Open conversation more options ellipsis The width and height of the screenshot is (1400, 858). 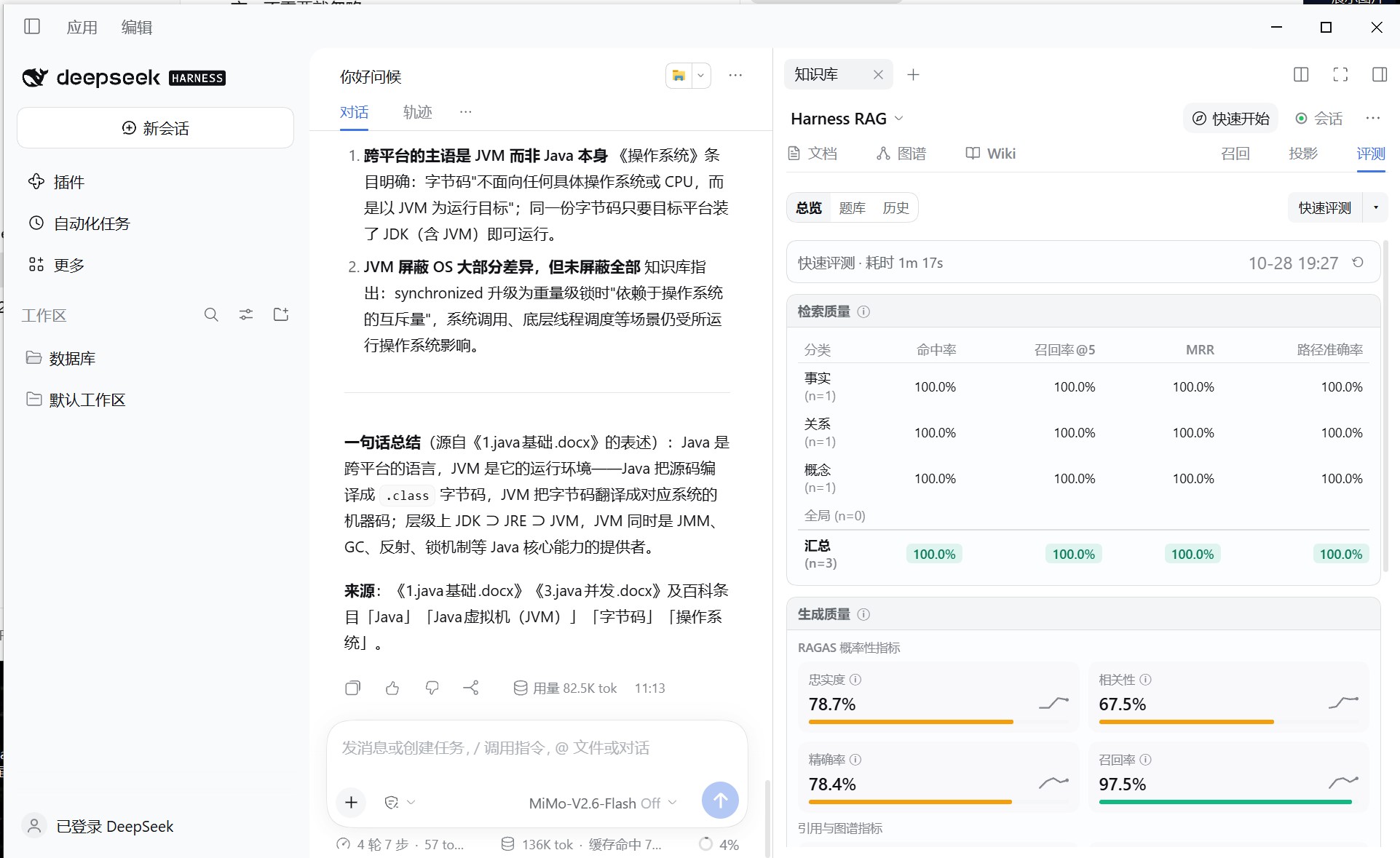[735, 76]
